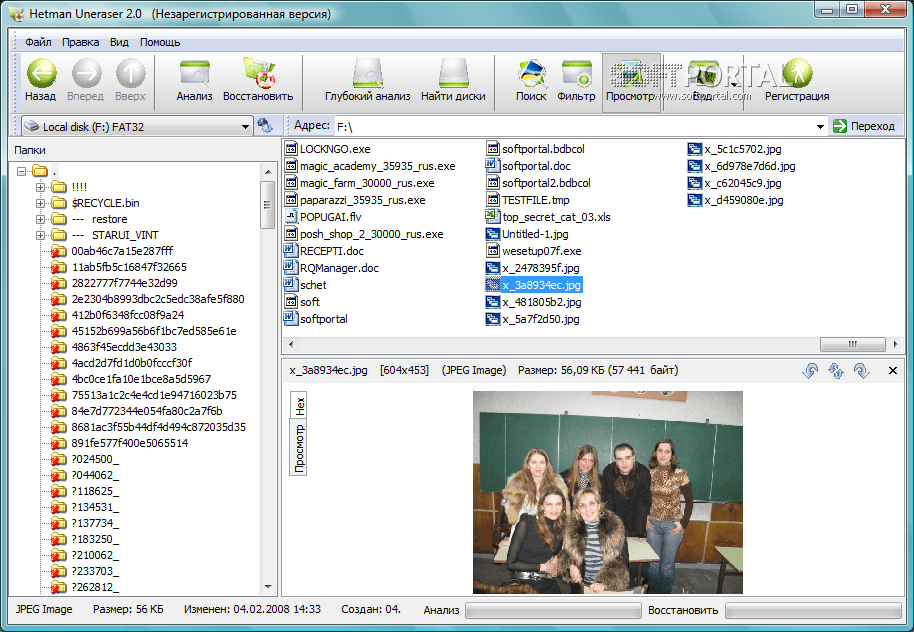The height and width of the screenshot is (632, 914).
Task: Select folder 4bc0ce1fa10e1bce8a5d5967
Action: click(x=131, y=379)
